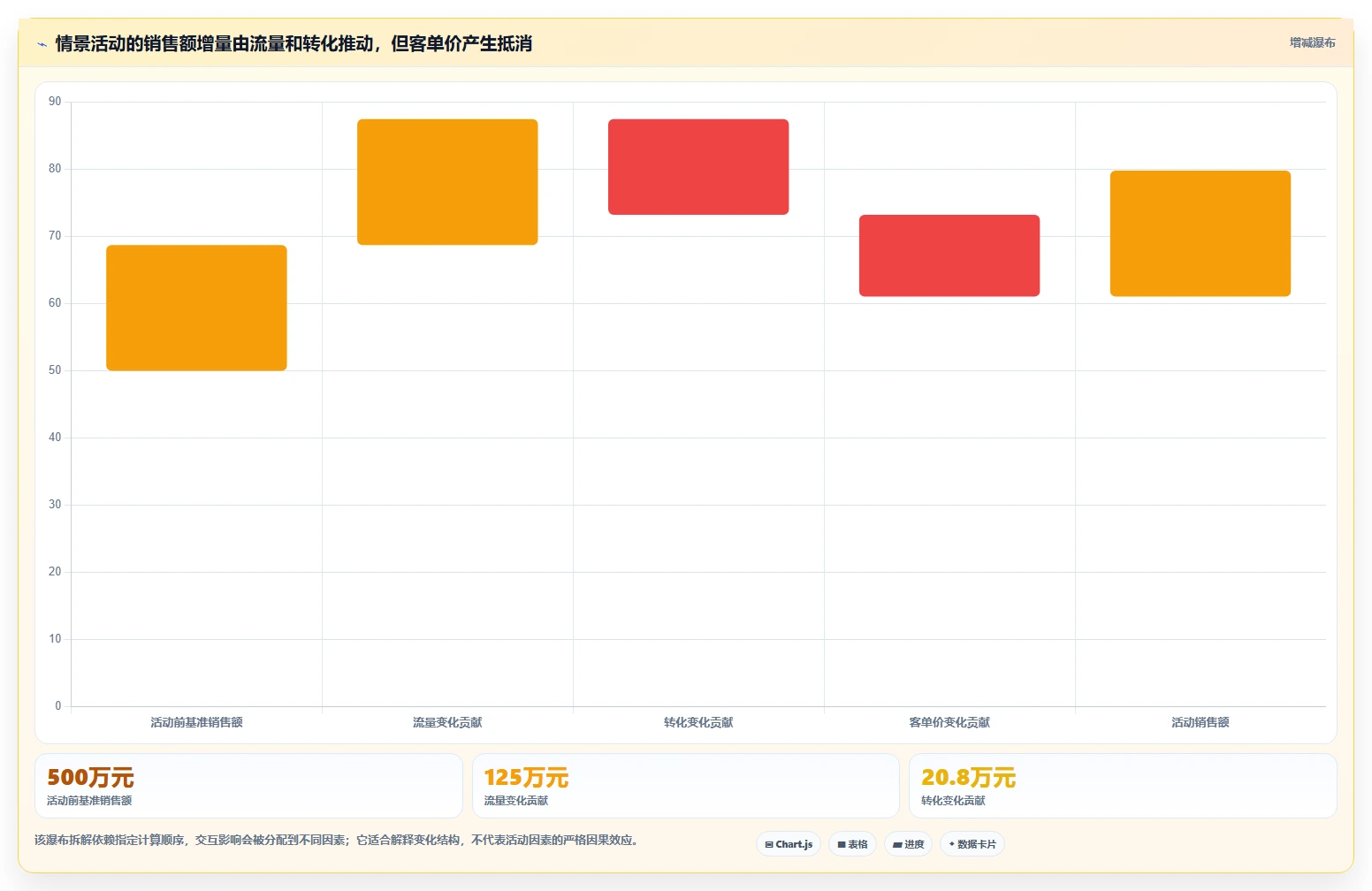Click the x-axis label 流量变化贡献
Viewport: 1372px width, 891px height.
click(447, 722)
